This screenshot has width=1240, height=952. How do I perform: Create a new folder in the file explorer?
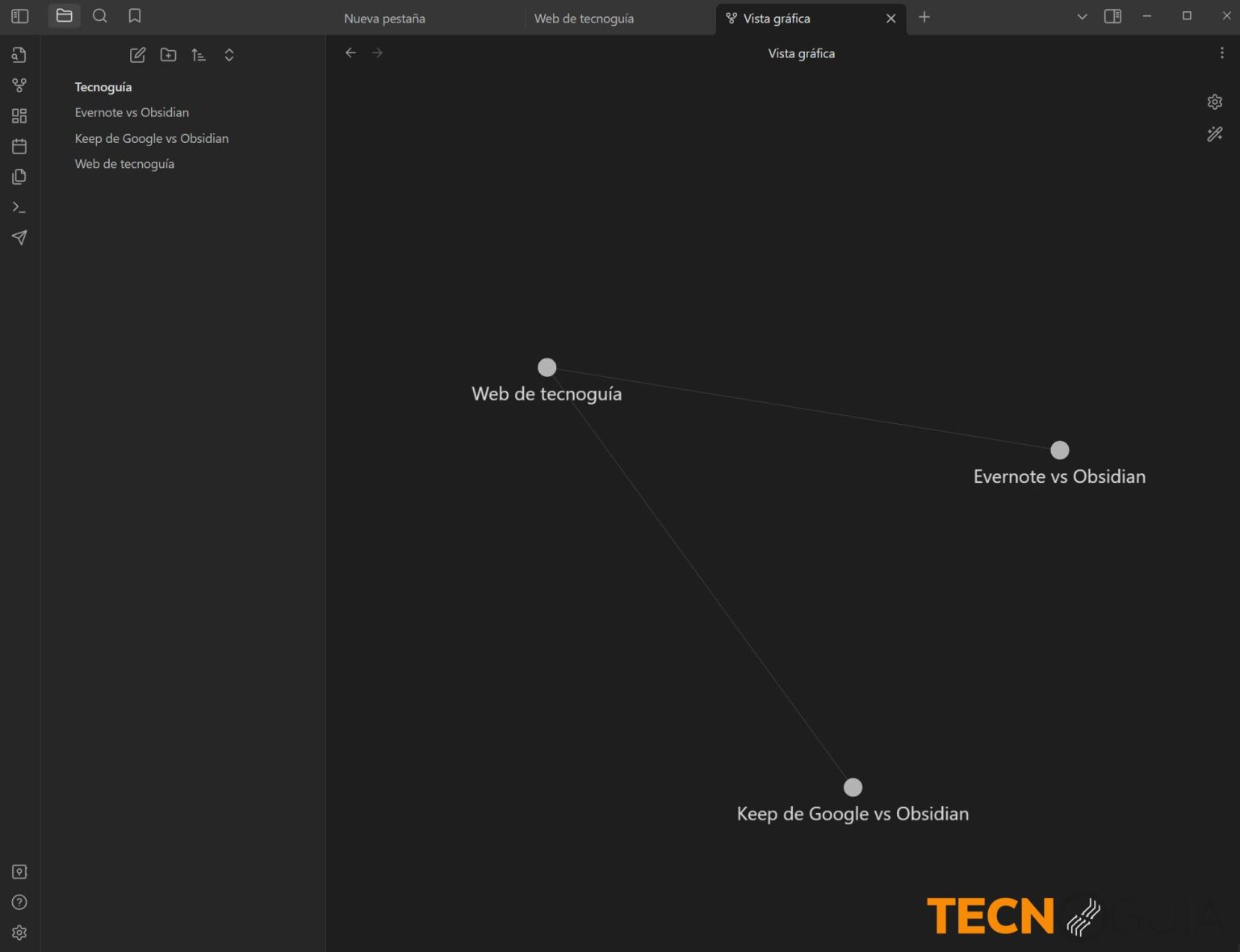[x=168, y=54]
